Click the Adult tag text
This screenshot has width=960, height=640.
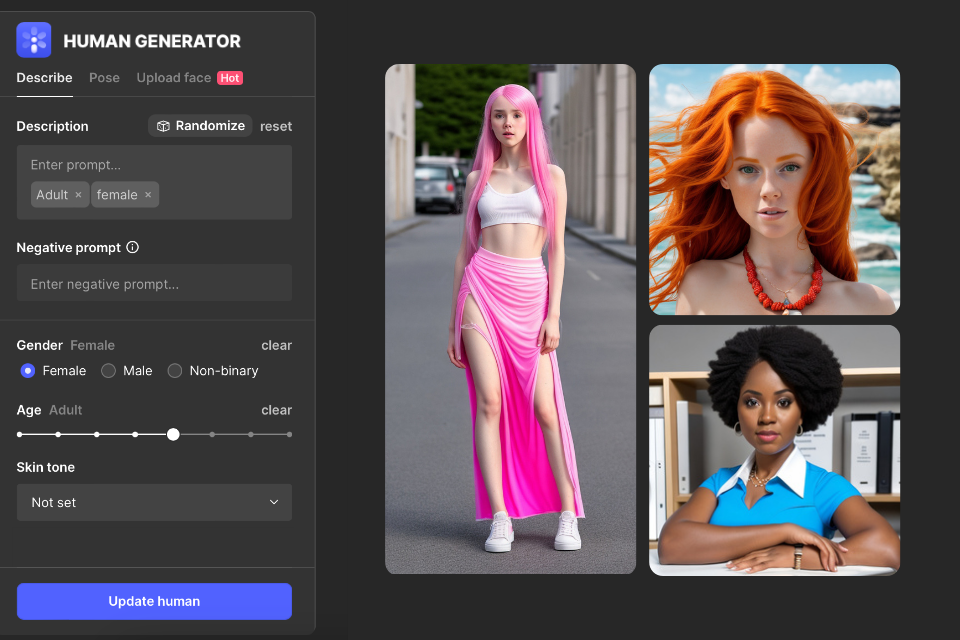52,195
